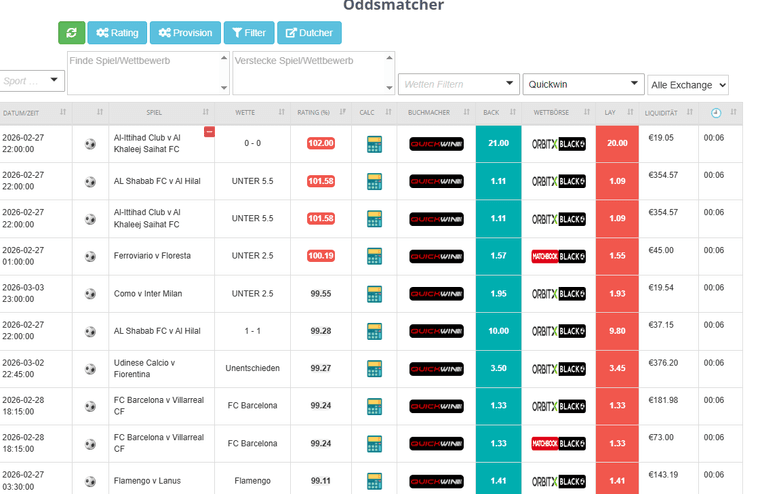Click the clock icon in the table header

[x=716, y=113]
